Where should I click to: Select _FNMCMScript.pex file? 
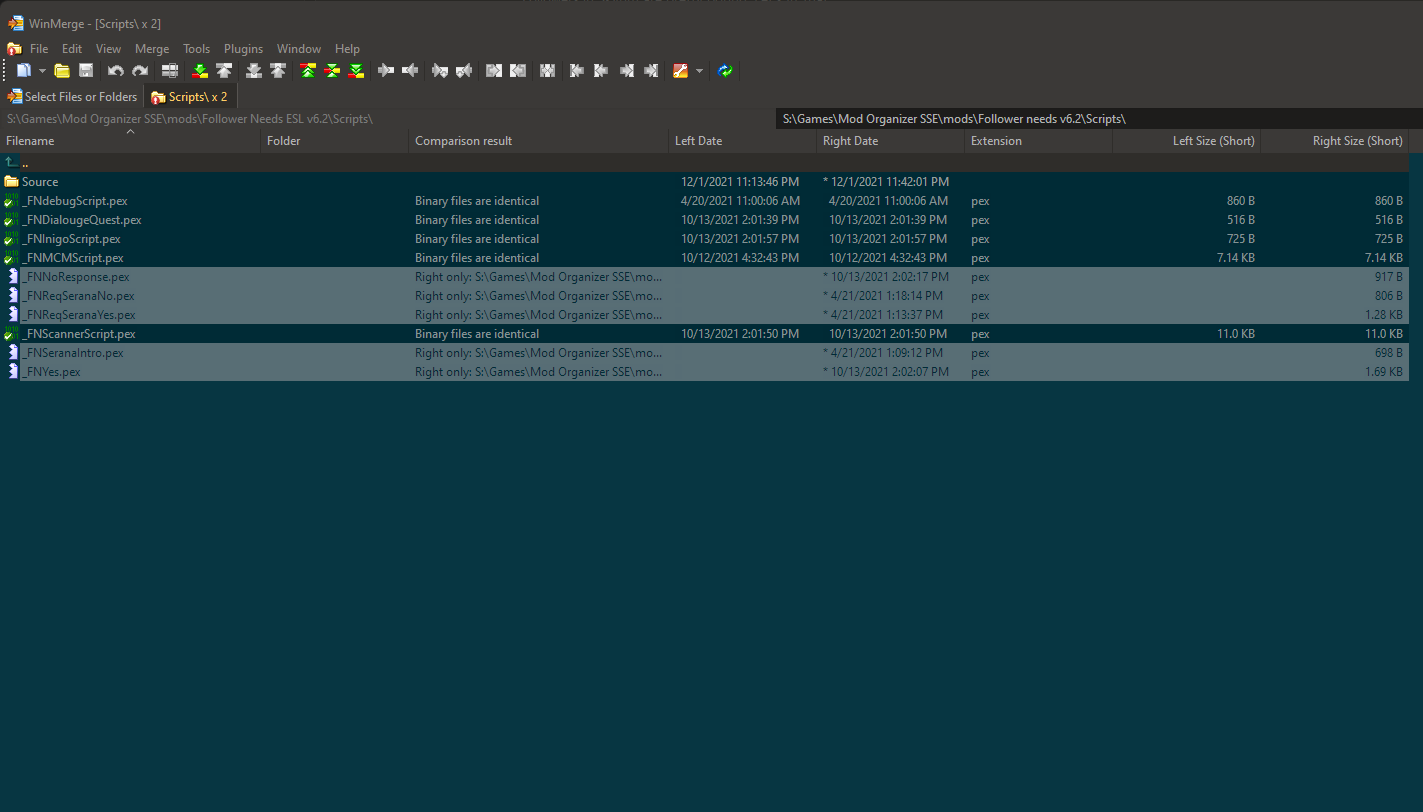tap(704, 258)
